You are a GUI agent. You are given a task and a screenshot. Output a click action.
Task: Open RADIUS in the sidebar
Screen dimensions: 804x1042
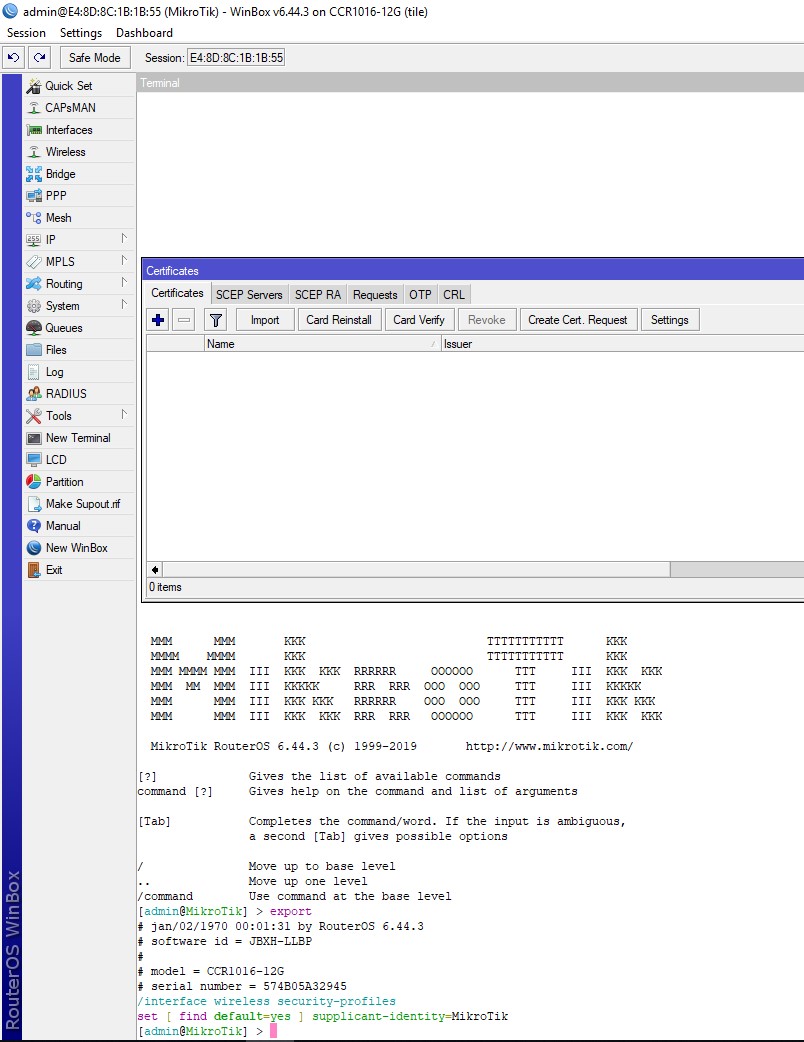click(79, 393)
